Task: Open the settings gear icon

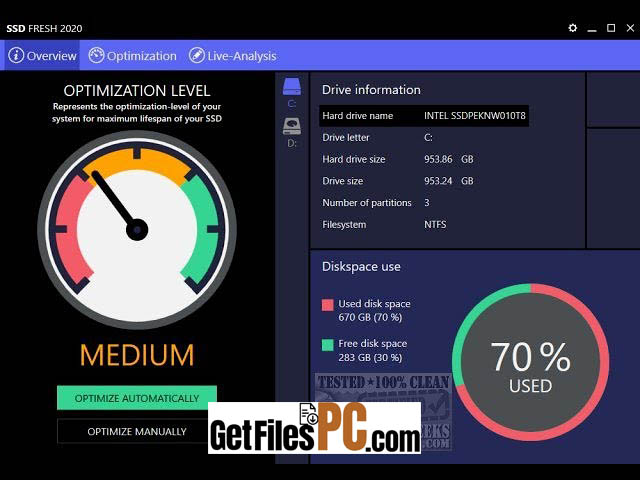Action: (573, 28)
